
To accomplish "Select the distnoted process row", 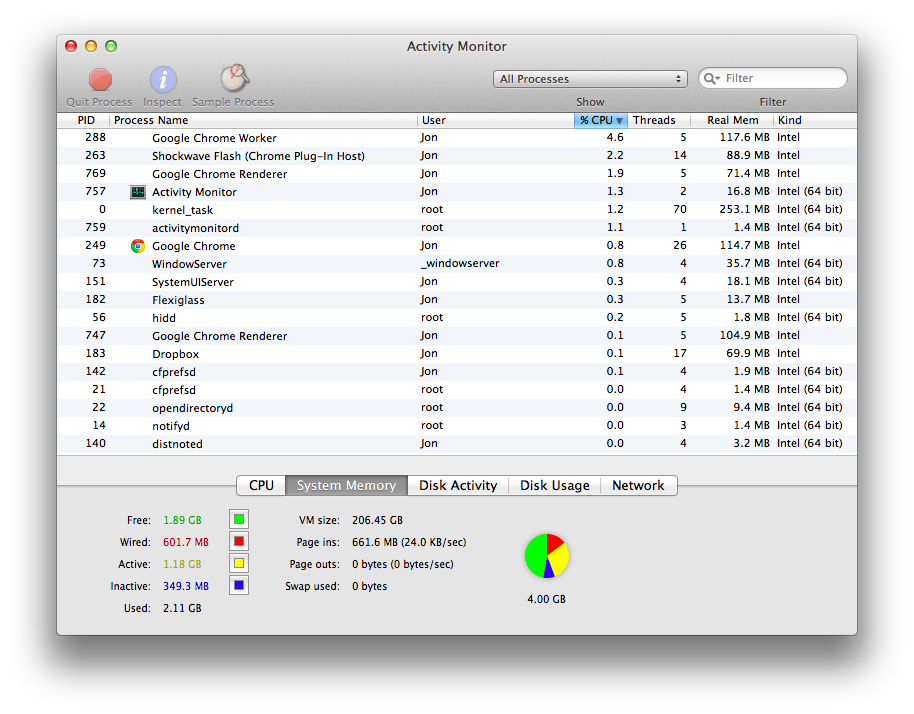I will (x=457, y=444).
